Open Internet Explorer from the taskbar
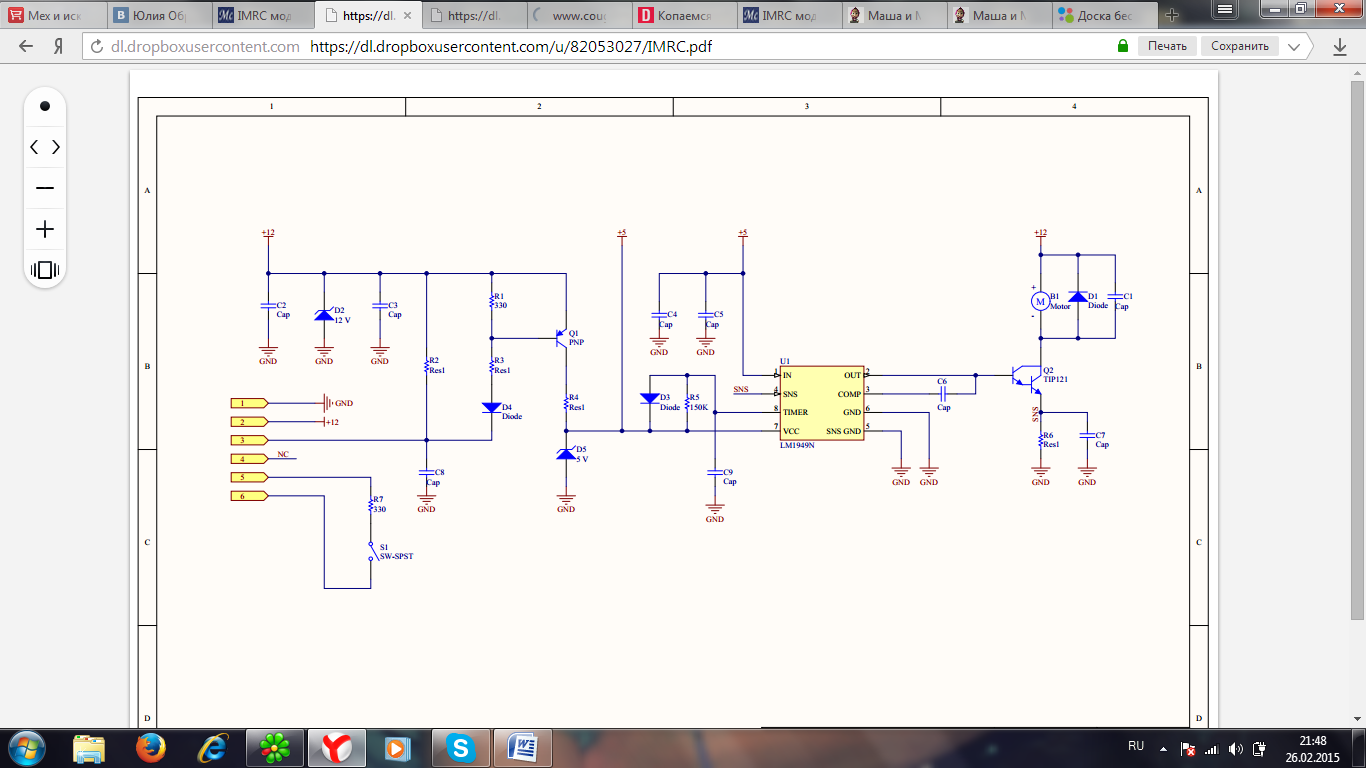 tap(212, 747)
